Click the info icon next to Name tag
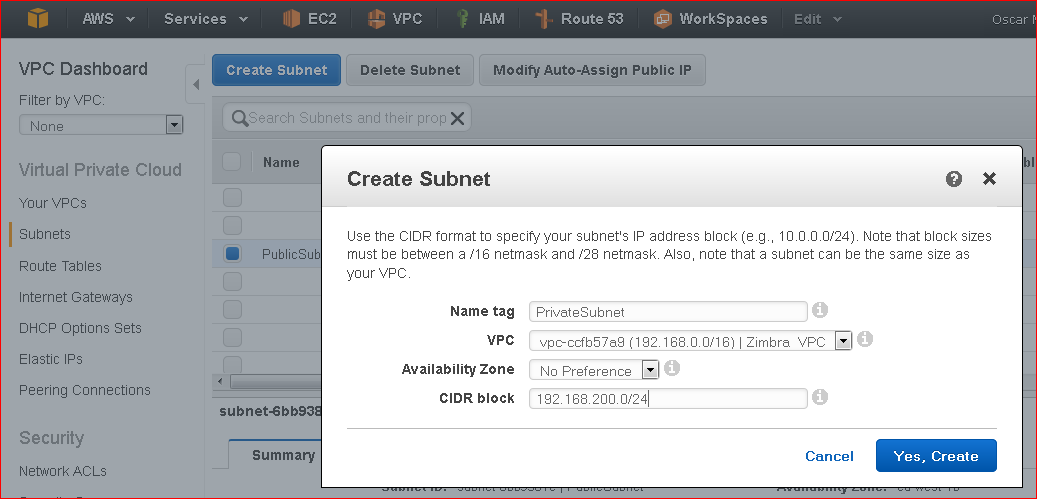 click(x=820, y=310)
